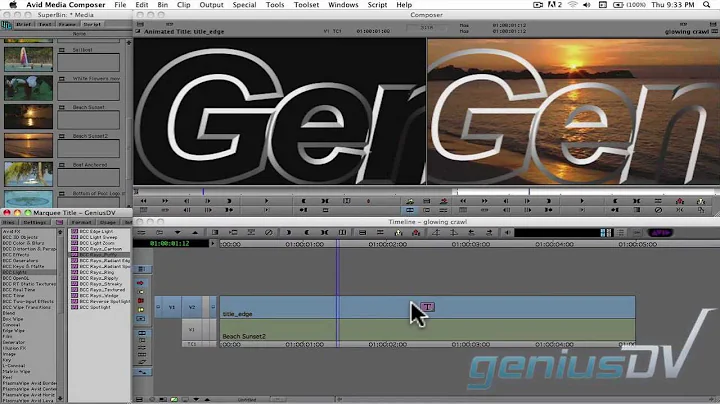Click the Beach Sunset script text box
The width and height of the screenshot is (720, 404).
click(89, 120)
